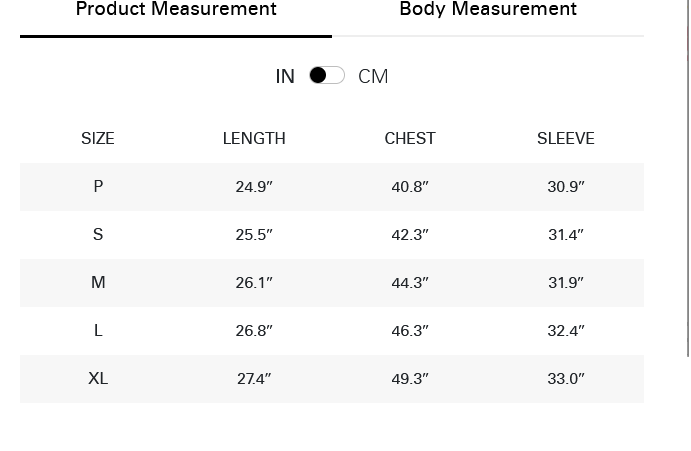The height and width of the screenshot is (451, 691).
Task: Click the 42.3" chest value for S
Action: [x=410, y=235]
